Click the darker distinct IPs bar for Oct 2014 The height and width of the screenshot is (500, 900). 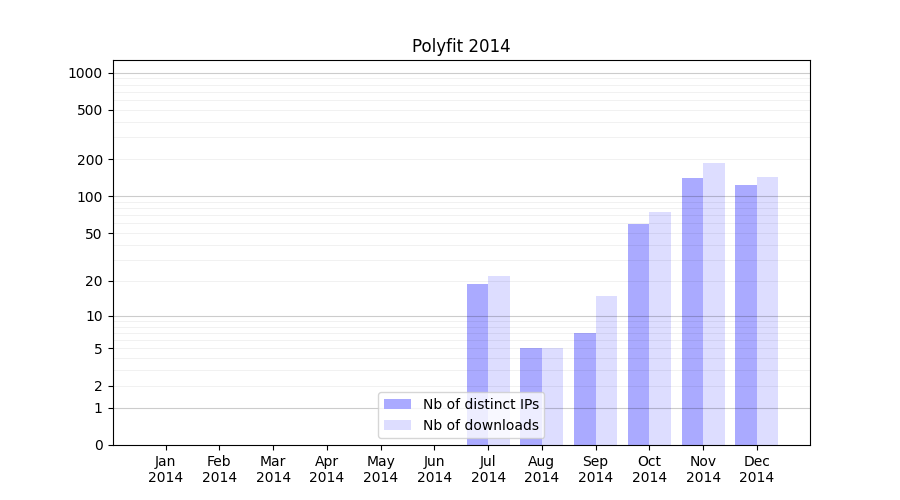coord(638,335)
